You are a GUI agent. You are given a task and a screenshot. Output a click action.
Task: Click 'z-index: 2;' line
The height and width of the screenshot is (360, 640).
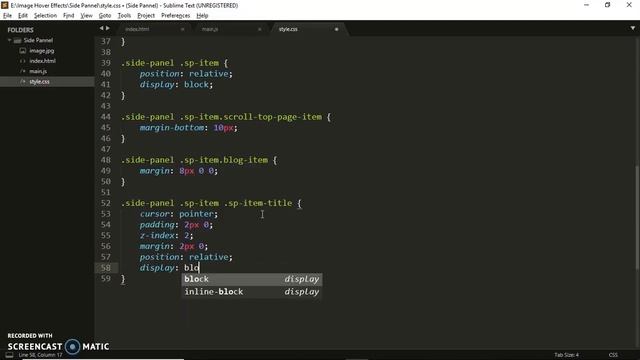[167, 236]
